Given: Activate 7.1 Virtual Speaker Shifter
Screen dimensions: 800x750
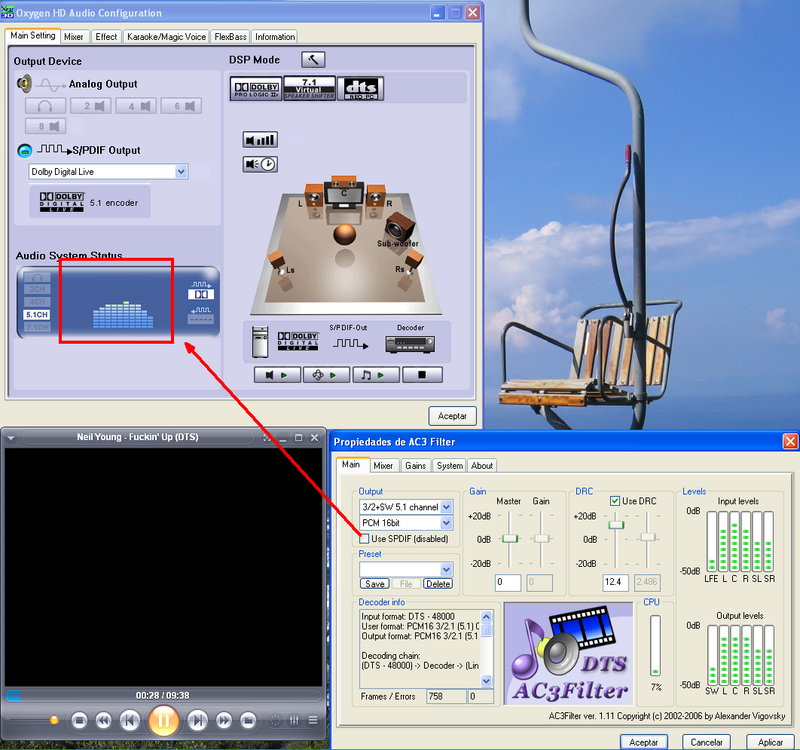Looking at the screenshot, I should 309,89.
